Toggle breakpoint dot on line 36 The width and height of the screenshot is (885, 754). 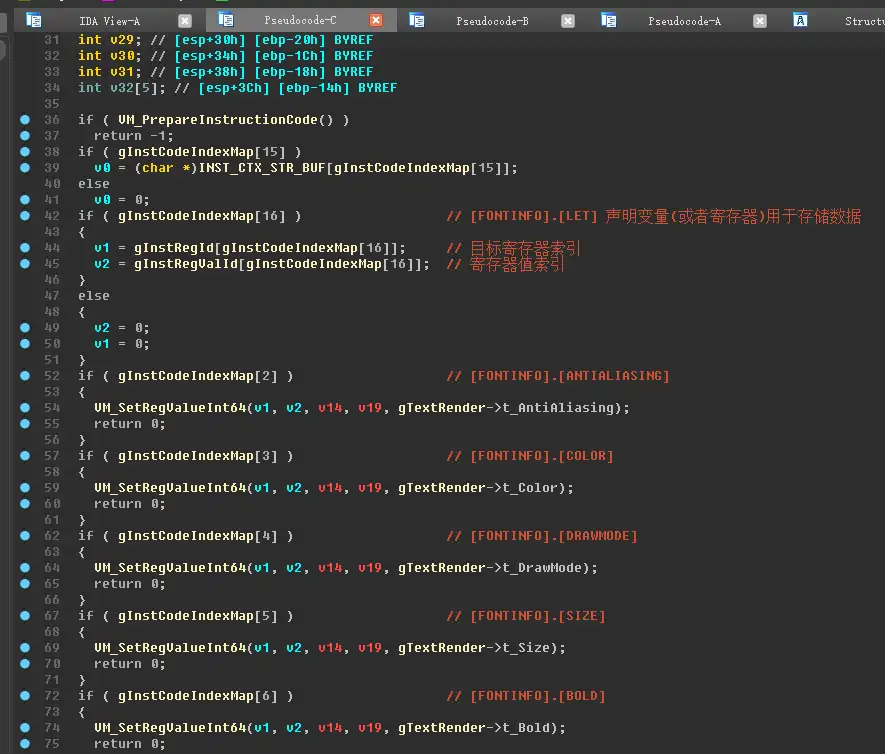[x=24, y=120]
